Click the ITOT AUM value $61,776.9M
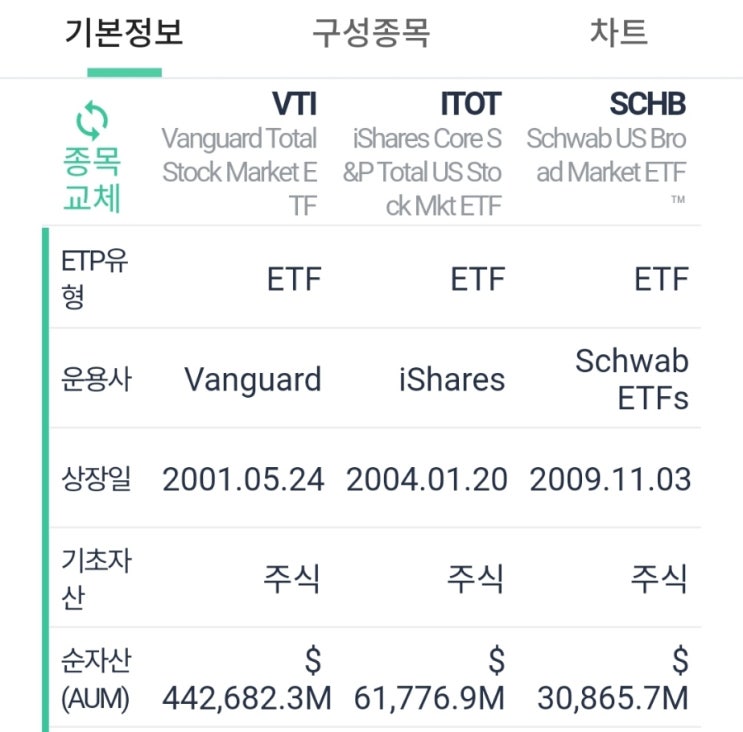743x732 pixels. [430, 680]
